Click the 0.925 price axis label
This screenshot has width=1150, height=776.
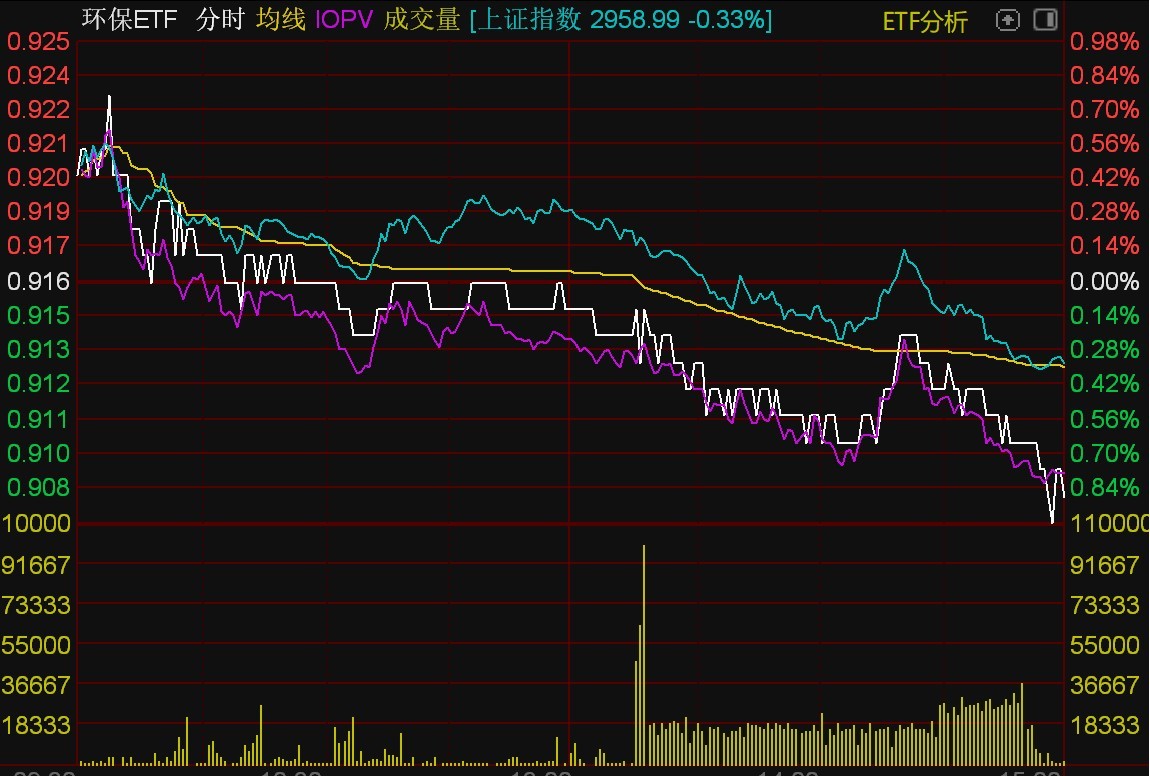38,43
